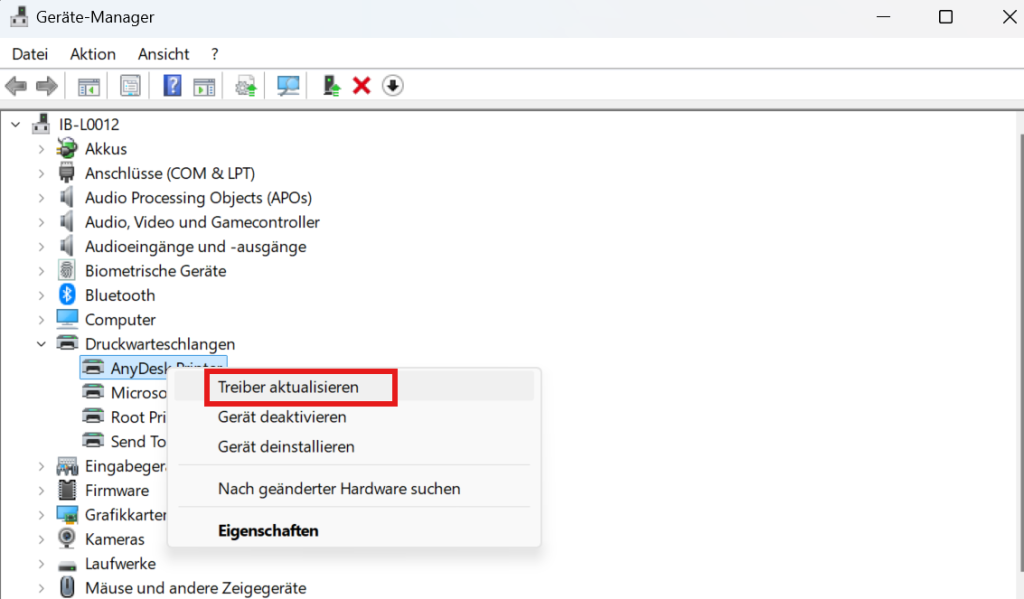The width and height of the screenshot is (1024, 599).
Task: Minimize the Geräte-Manager window
Action: [x=884, y=17]
